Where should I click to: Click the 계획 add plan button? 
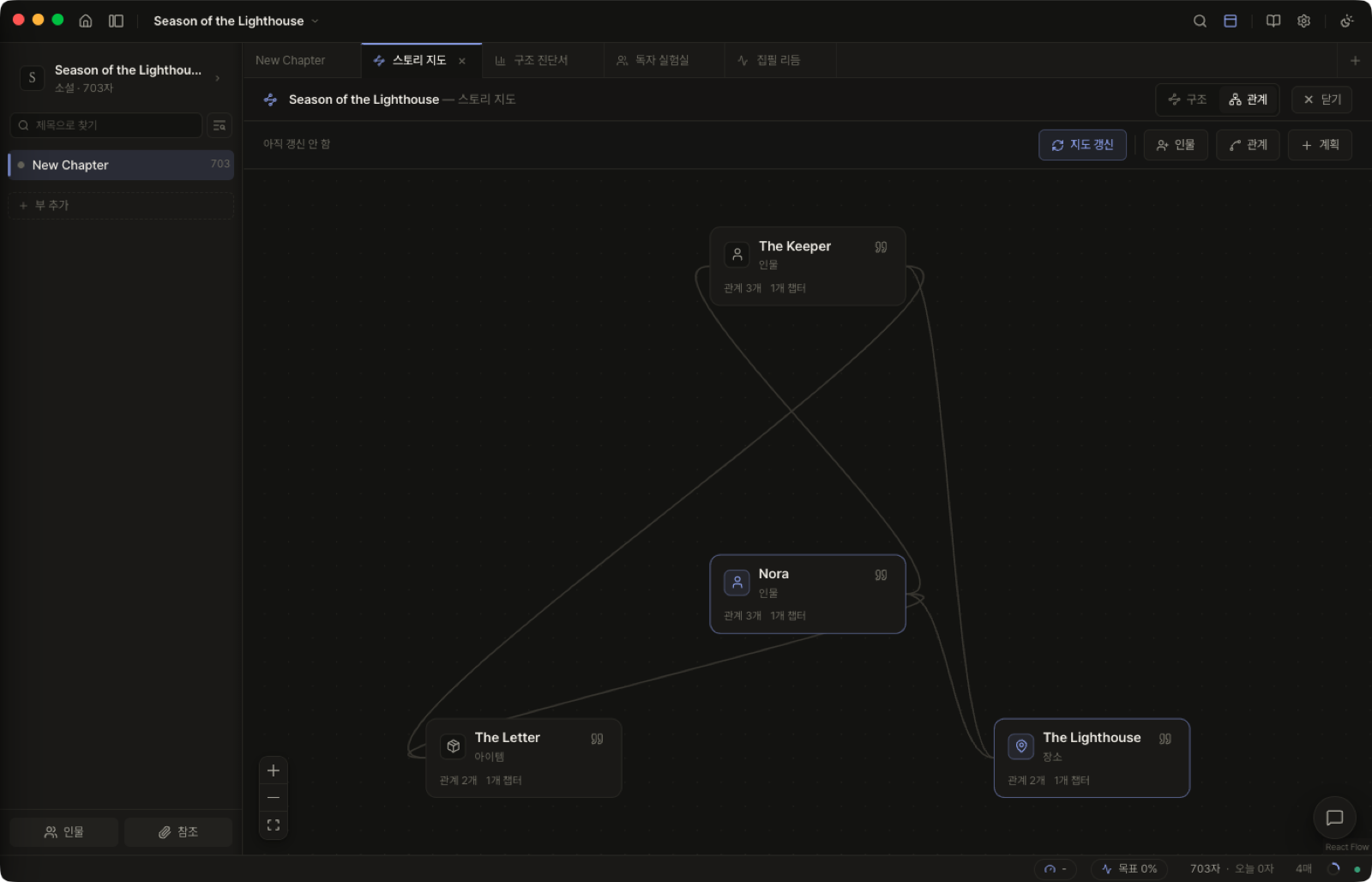point(1320,145)
